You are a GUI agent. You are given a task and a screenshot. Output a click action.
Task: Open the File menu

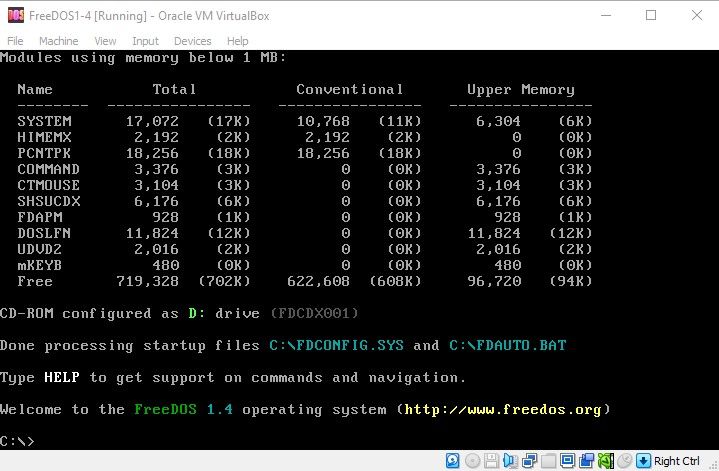[15, 41]
